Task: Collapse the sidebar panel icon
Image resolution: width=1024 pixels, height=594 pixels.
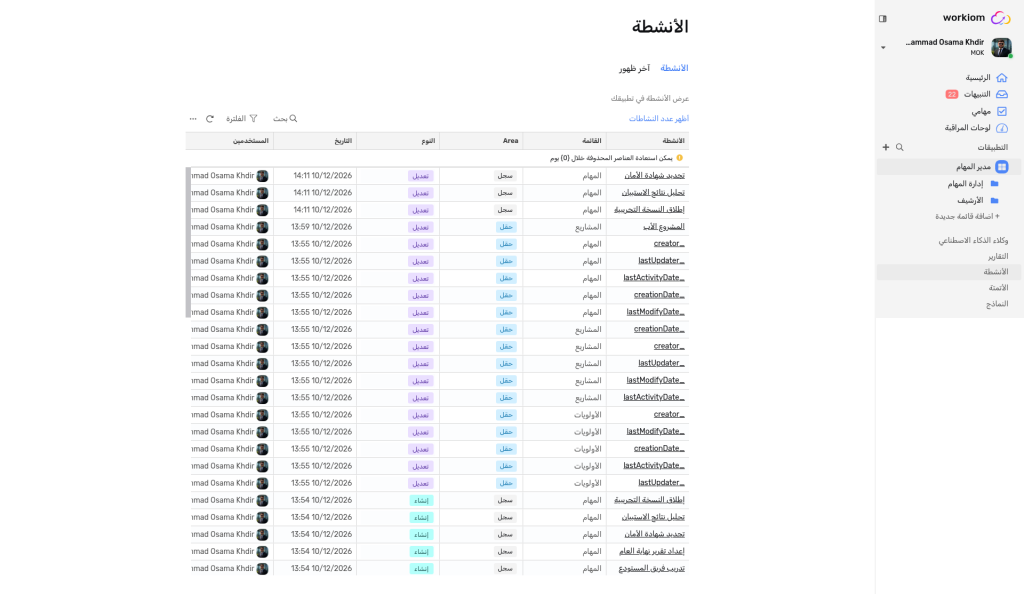Action: pos(883,19)
